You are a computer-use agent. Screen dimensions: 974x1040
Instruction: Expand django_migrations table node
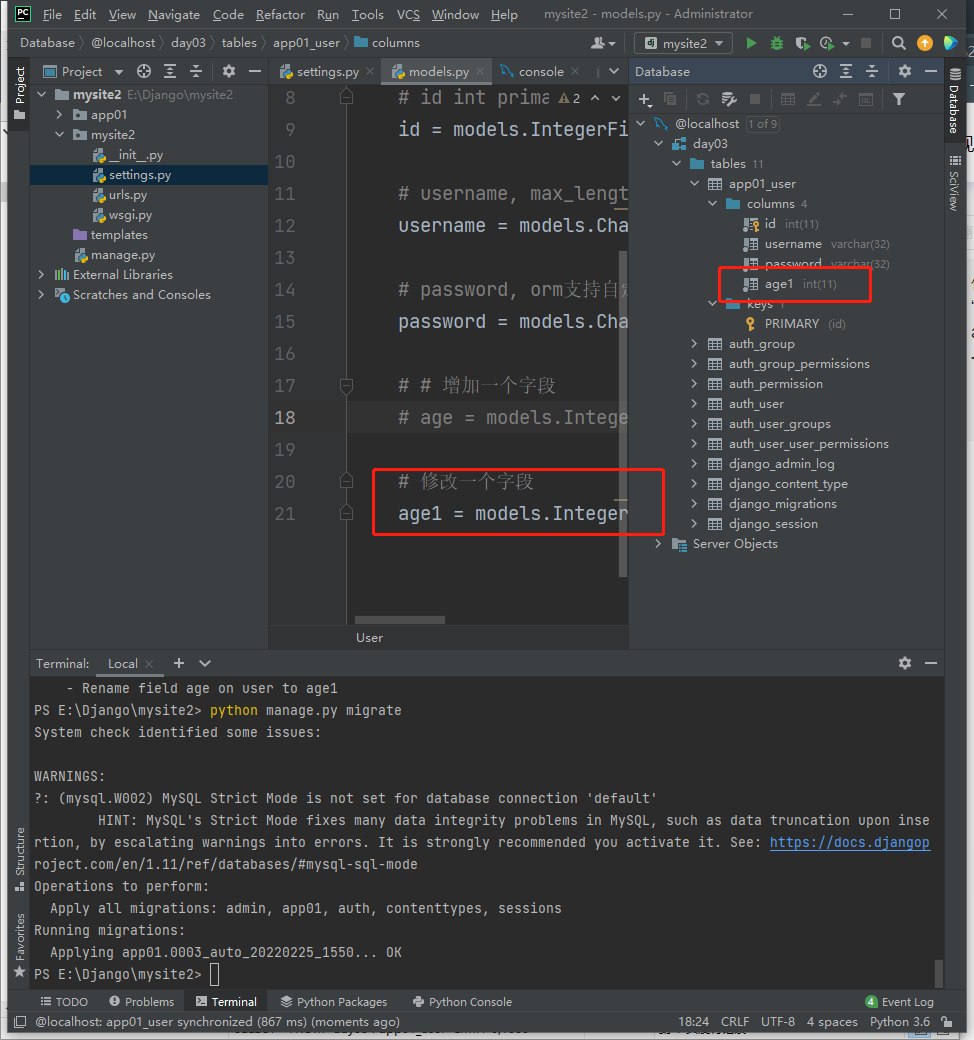(x=694, y=504)
